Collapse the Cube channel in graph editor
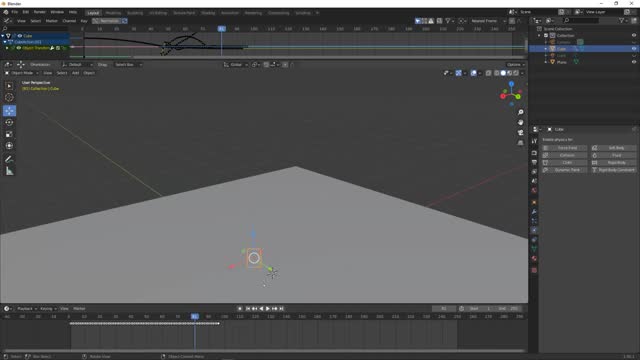Screen dimensions: 640x360 (x=3, y=36)
